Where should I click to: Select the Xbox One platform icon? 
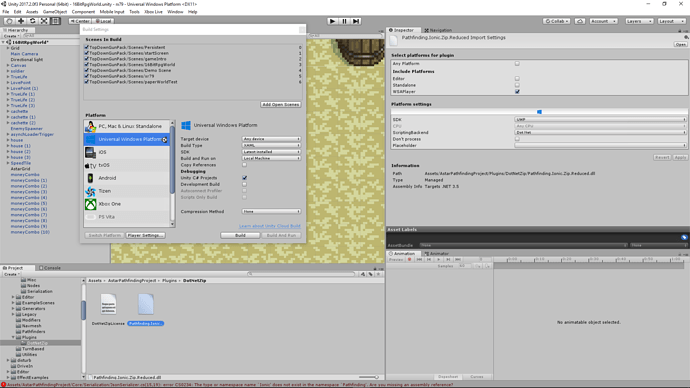[x=91, y=204]
